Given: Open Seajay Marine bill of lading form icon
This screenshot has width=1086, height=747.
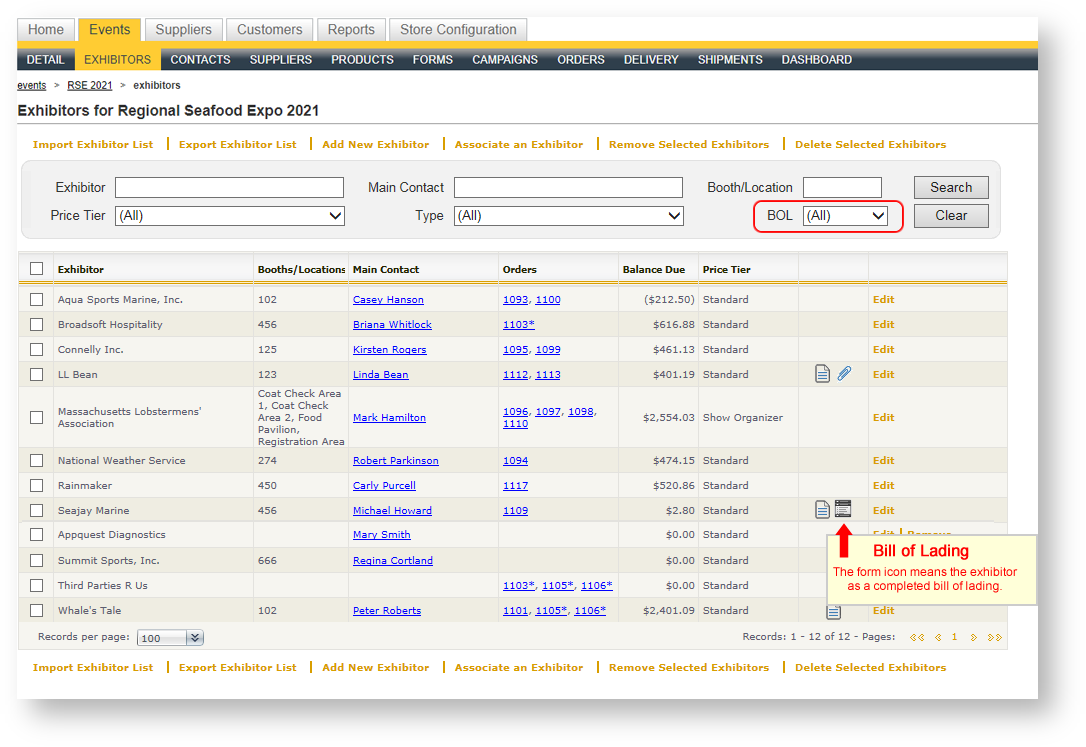Looking at the screenshot, I should click(x=843, y=509).
